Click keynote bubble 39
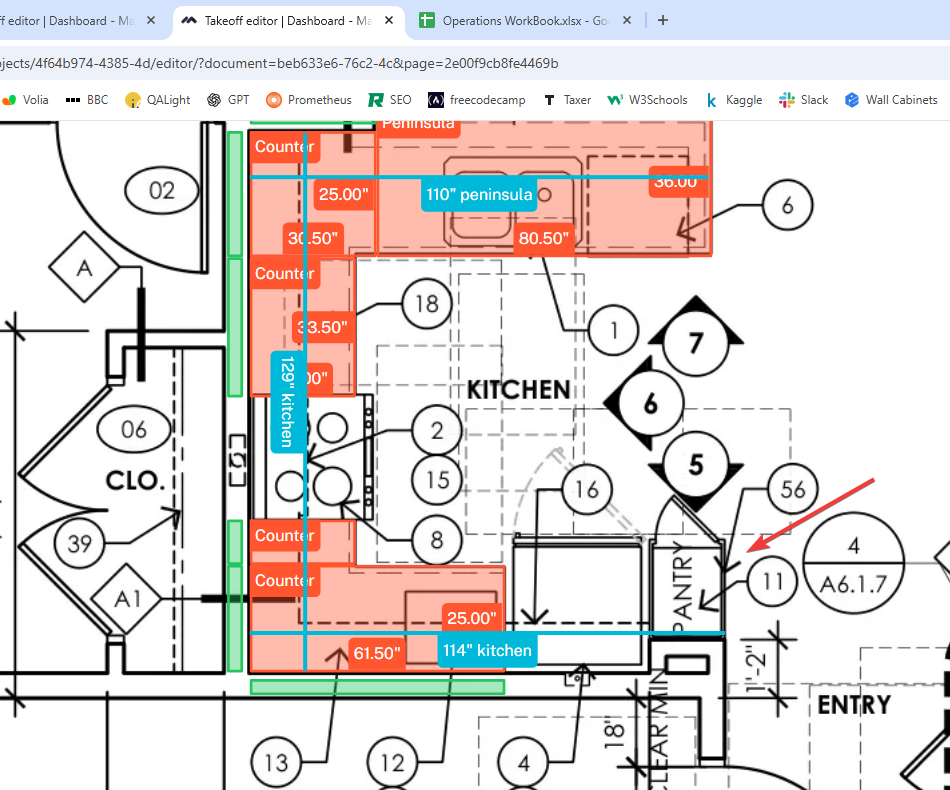 click(x=79, y=543)
